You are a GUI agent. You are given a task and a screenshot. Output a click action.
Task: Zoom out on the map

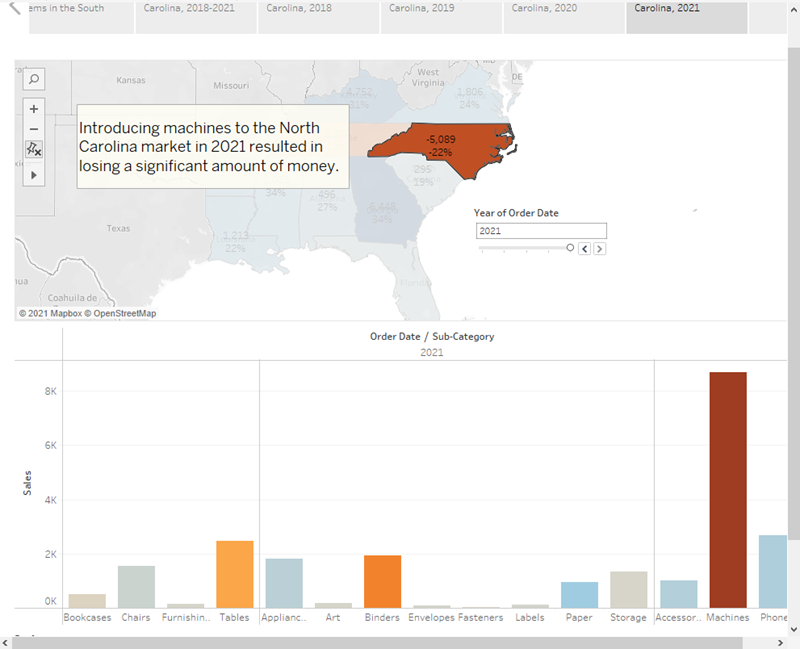33,129
